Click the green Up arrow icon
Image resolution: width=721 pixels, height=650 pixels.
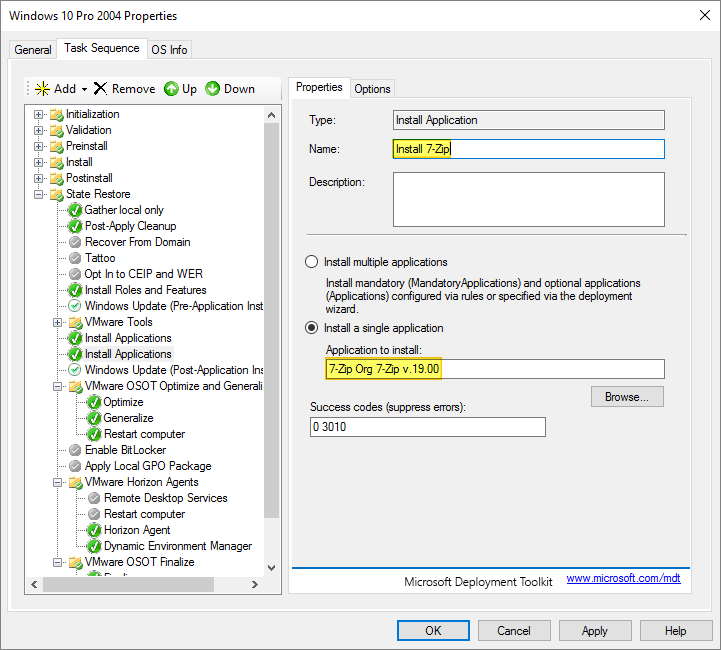click(x=171, y=89)
